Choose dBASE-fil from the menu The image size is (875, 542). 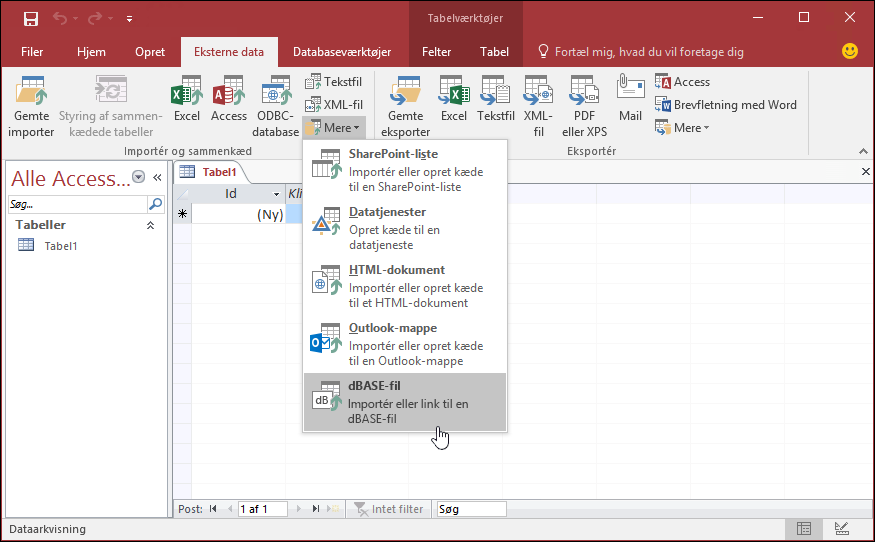tap(405, 402)
